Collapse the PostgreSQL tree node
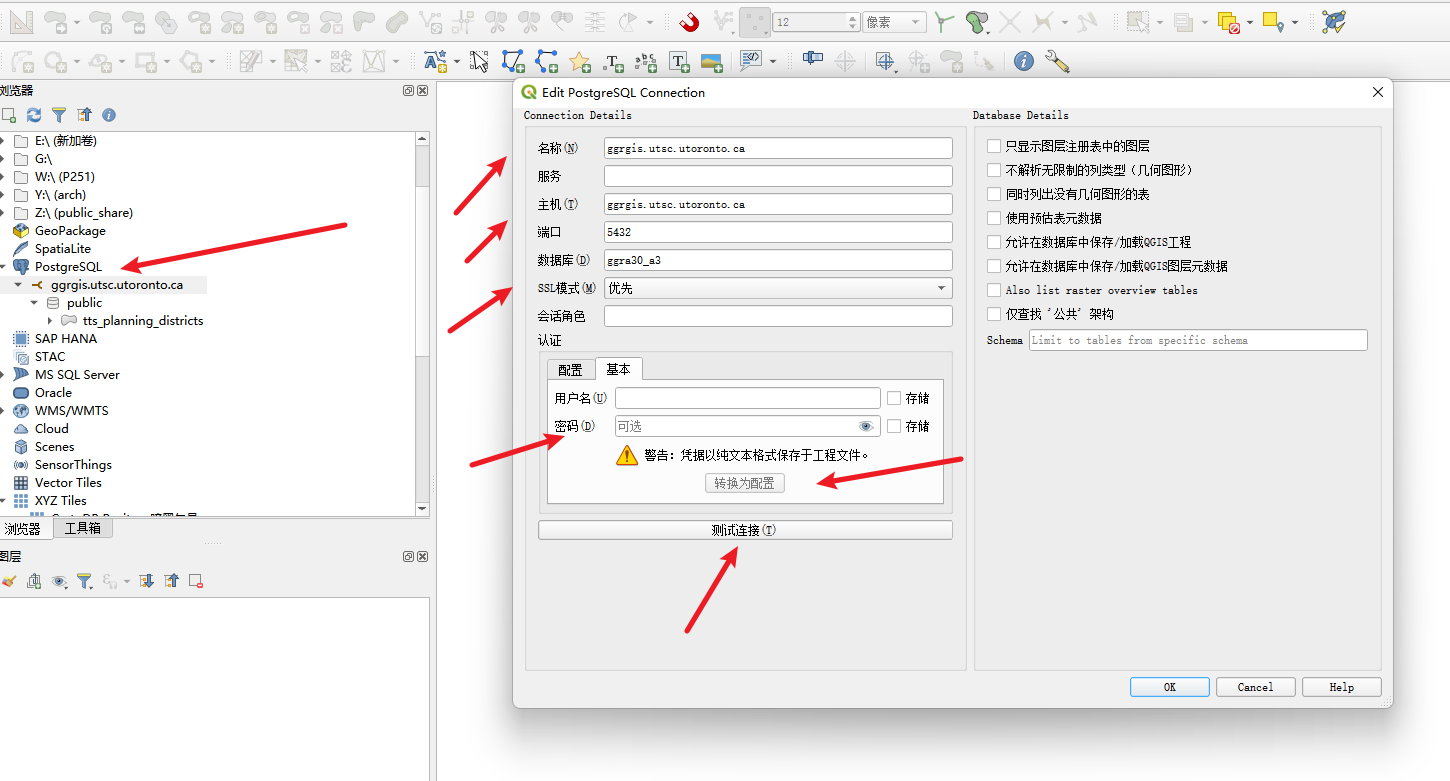1450x781 pixels. coord(3,267)
